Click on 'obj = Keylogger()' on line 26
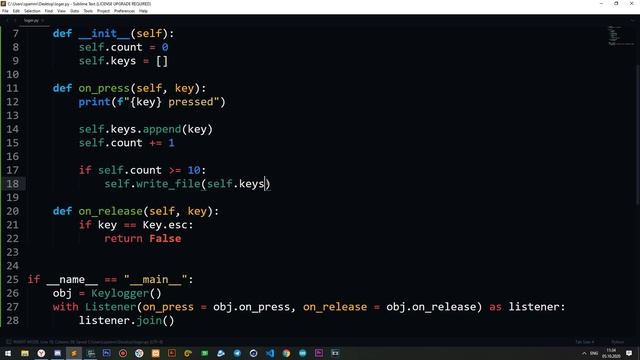640x360 pixels. (107, 293)
